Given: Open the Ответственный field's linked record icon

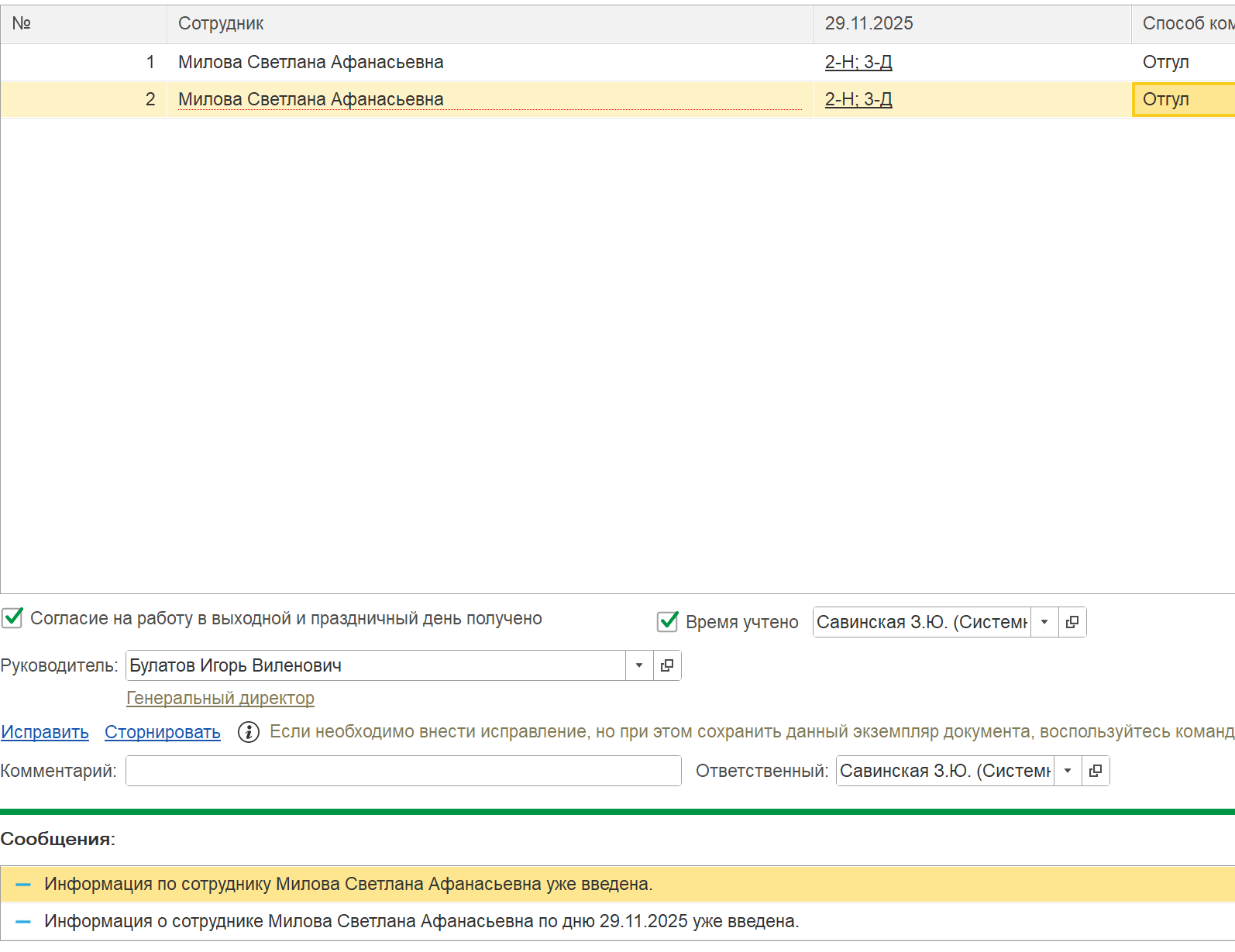Looking at the screenshot, I should [x=1096, y=771].
